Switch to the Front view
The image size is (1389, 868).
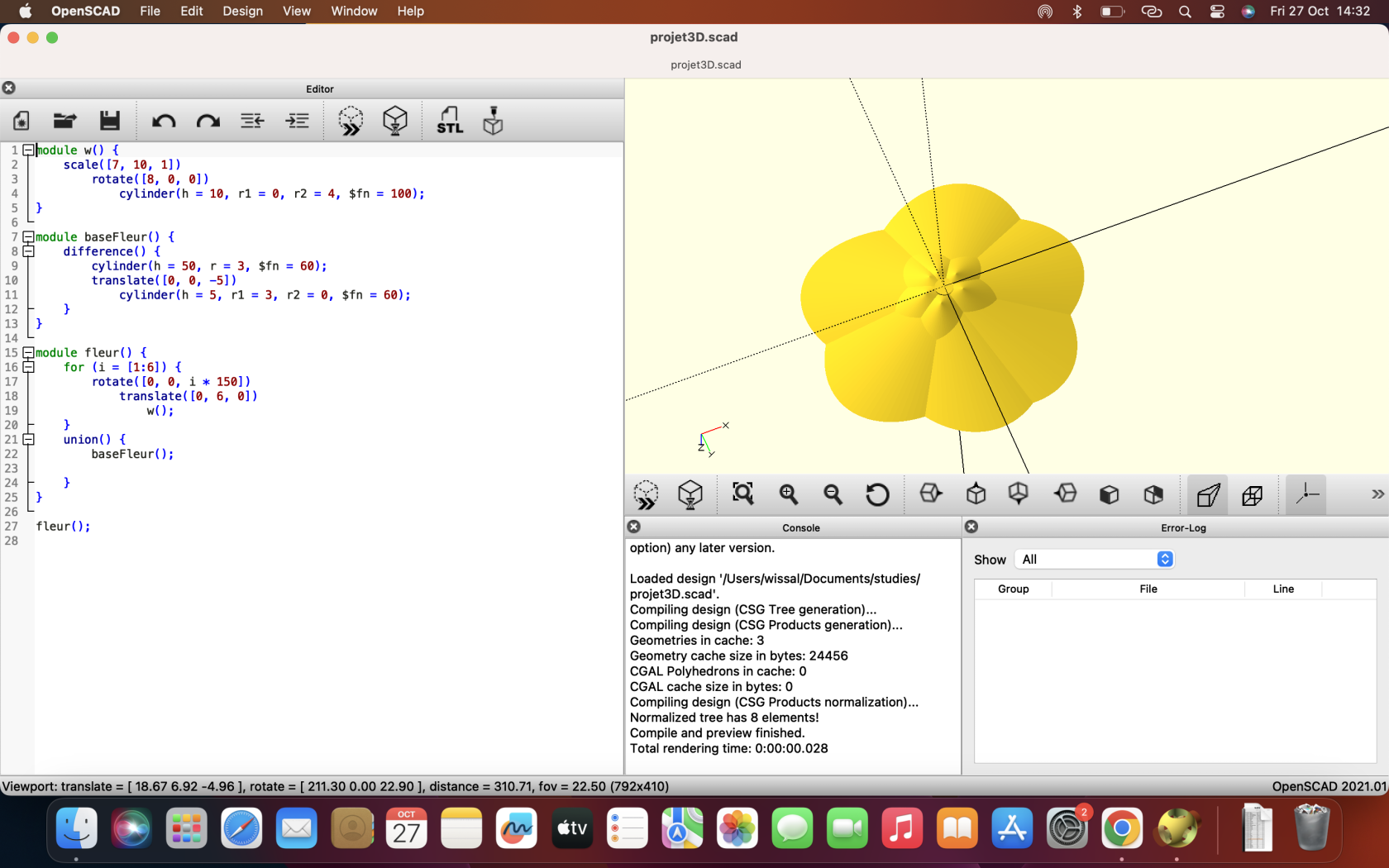click(1110, 494)
